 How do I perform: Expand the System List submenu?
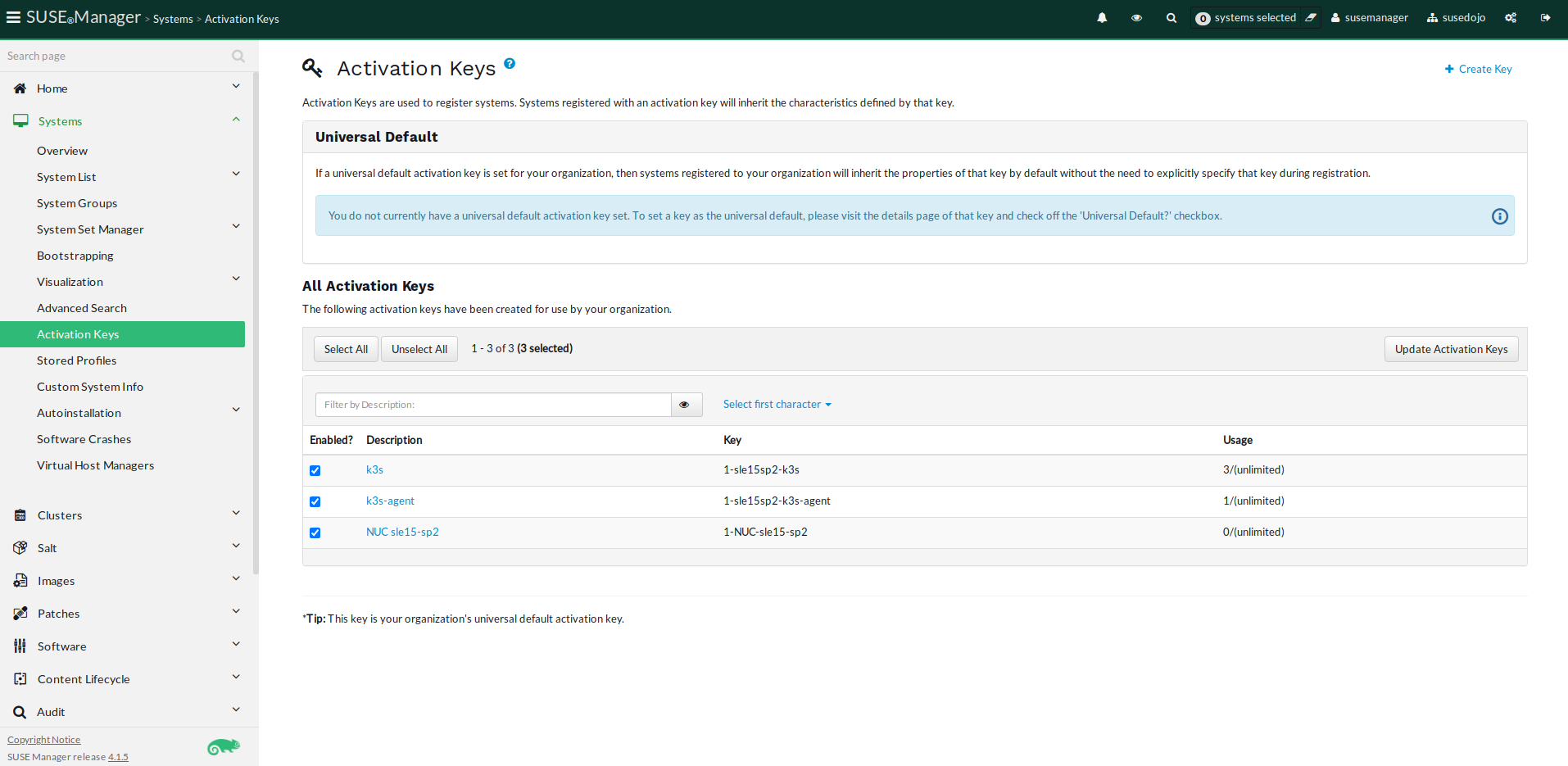coord(236,174)
